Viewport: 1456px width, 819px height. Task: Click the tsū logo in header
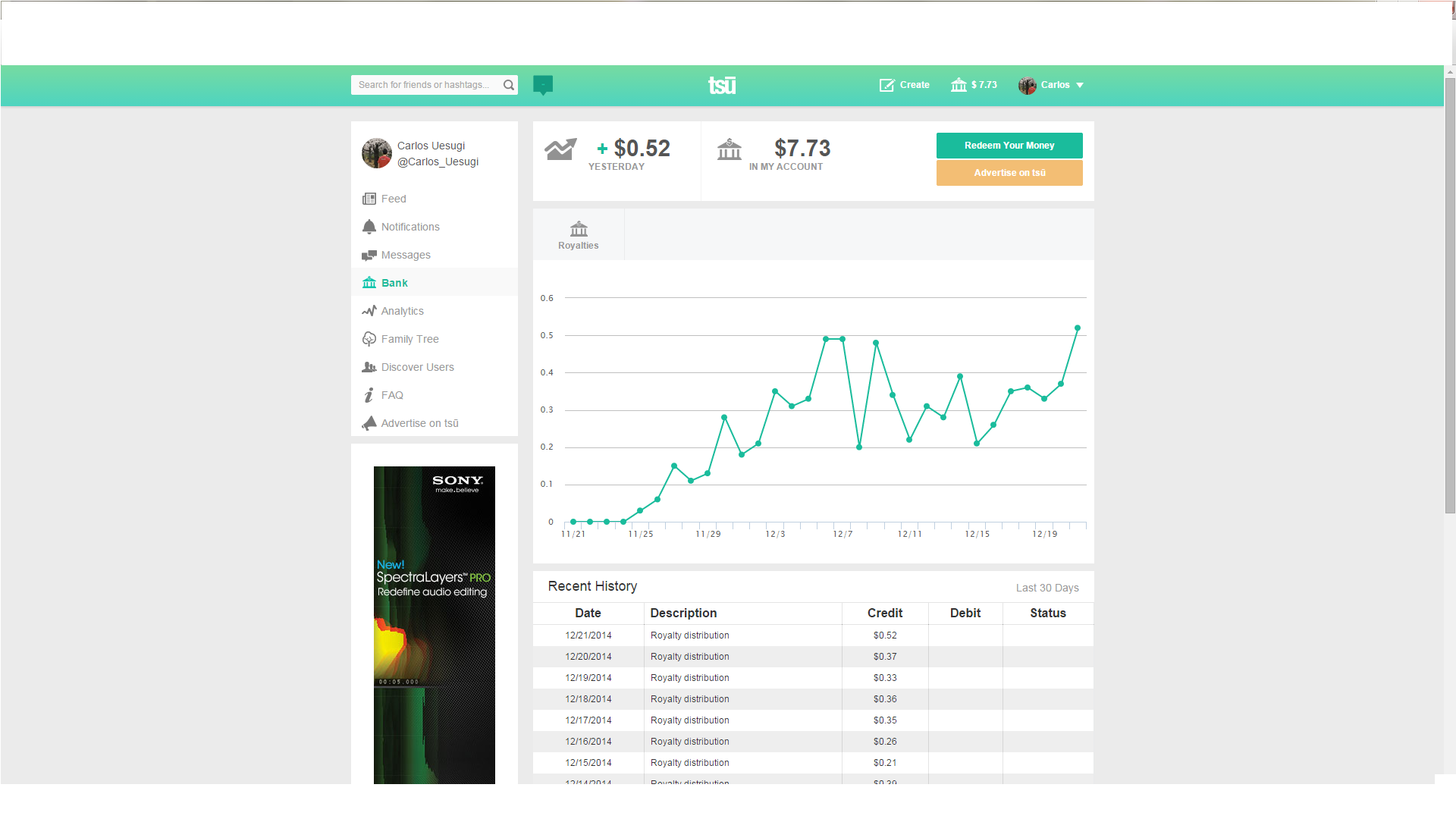coord(722,85)
